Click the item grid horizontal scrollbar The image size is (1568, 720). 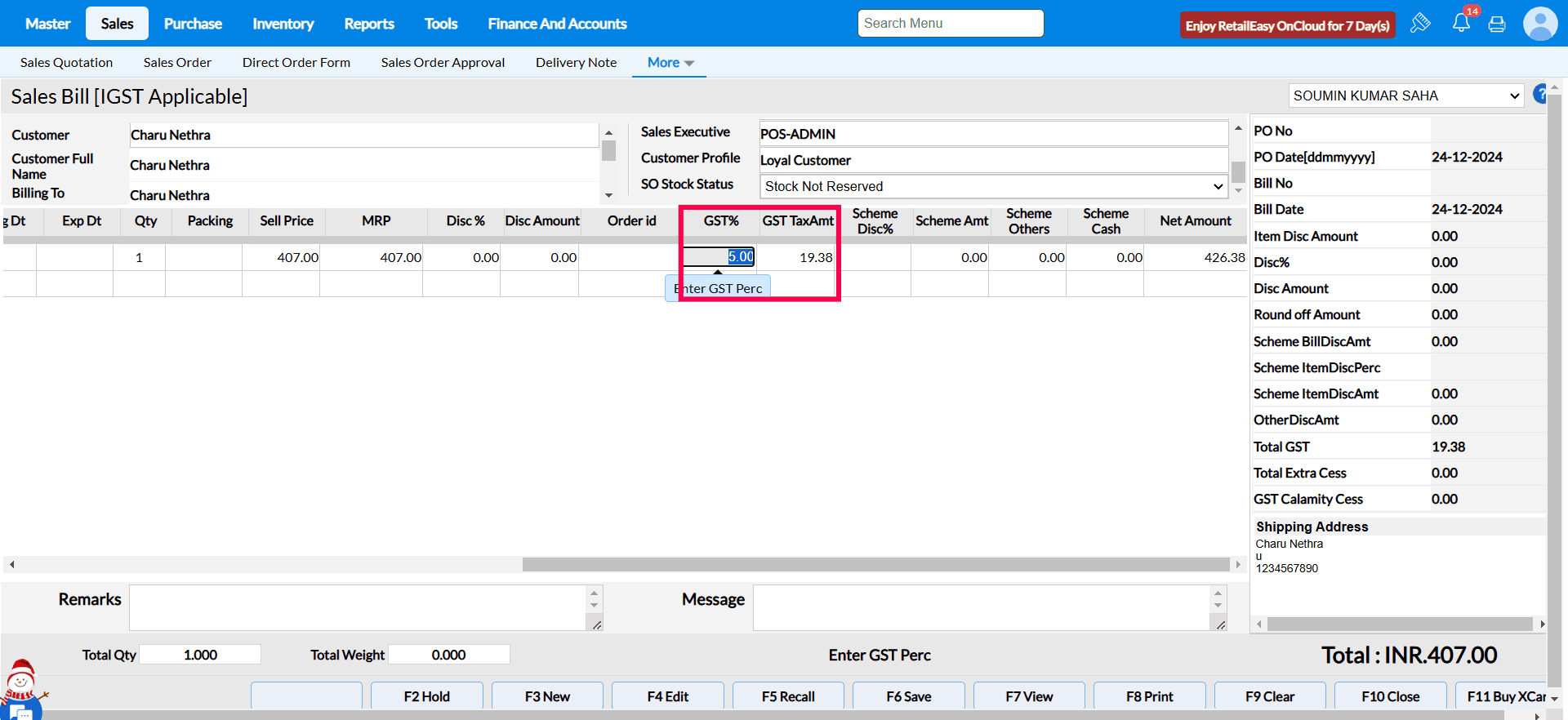875,564
